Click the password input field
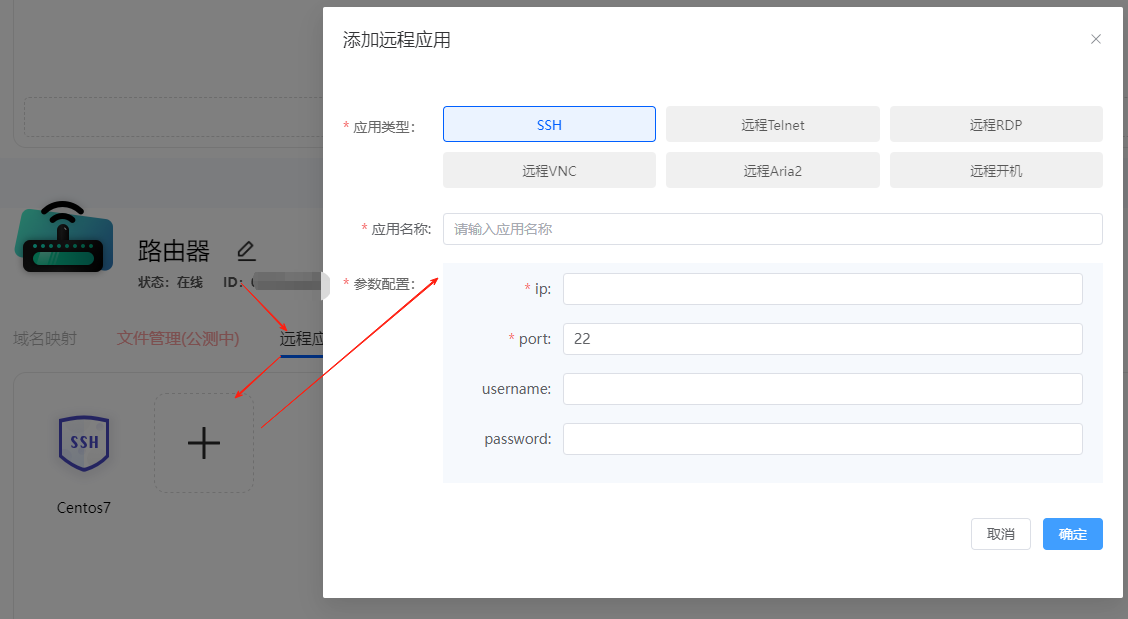Screen dimensions: 1128x619 tap(822, 439)
